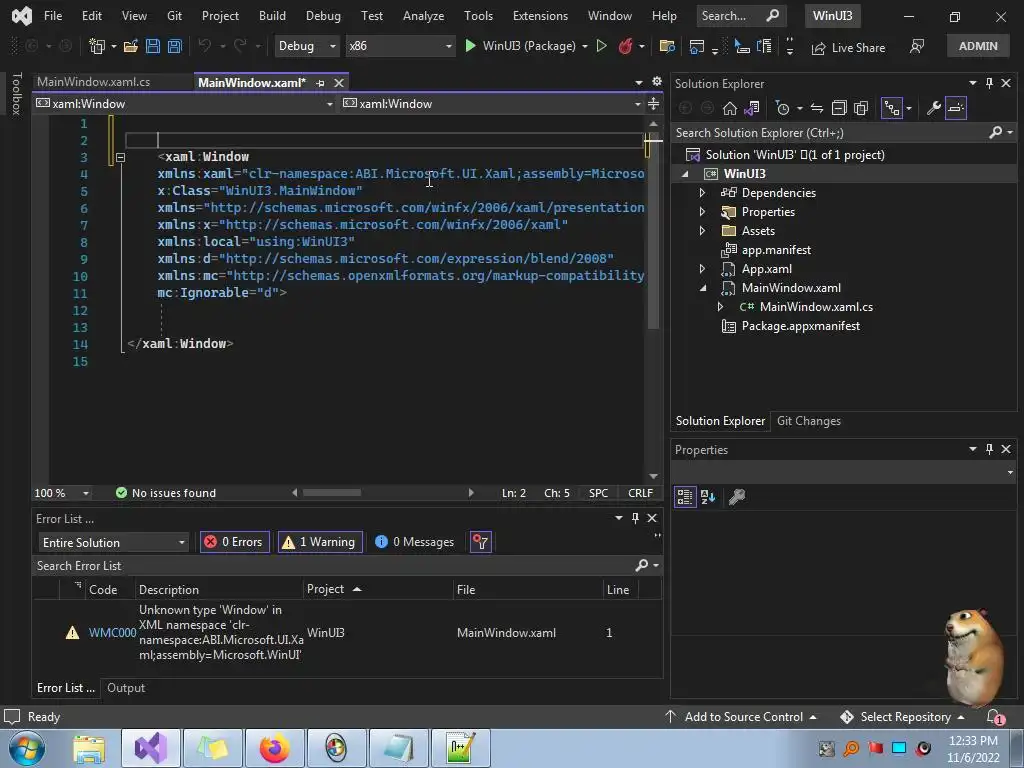This screenshot has width=1024, height=768.
Task: Collapse the MainWindow.xaml node
Action: point(703,288)
